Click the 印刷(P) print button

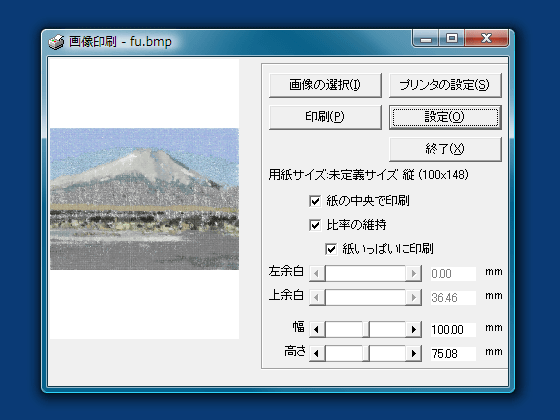pyautogui.click(x=325, y=117)
